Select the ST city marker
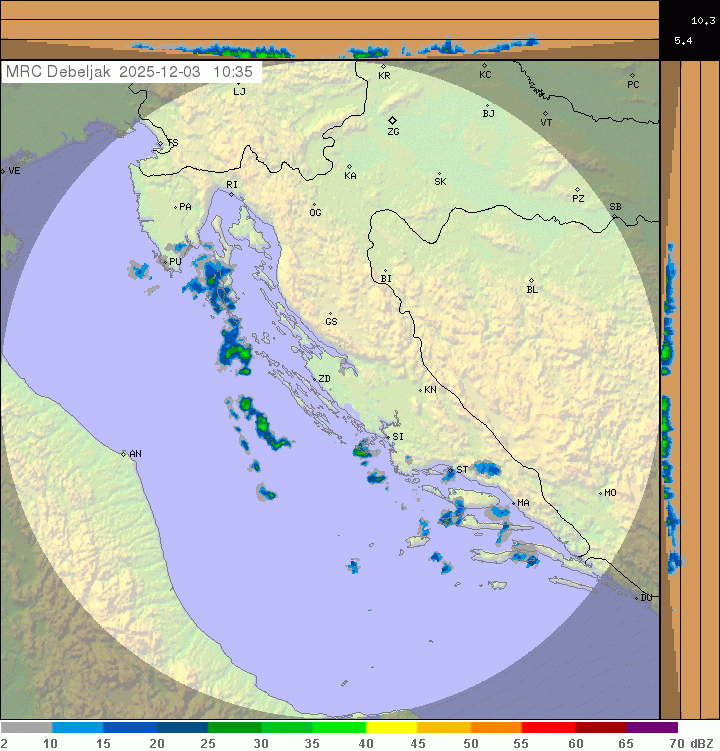720x751 pixels. click(x=450, y=469)
